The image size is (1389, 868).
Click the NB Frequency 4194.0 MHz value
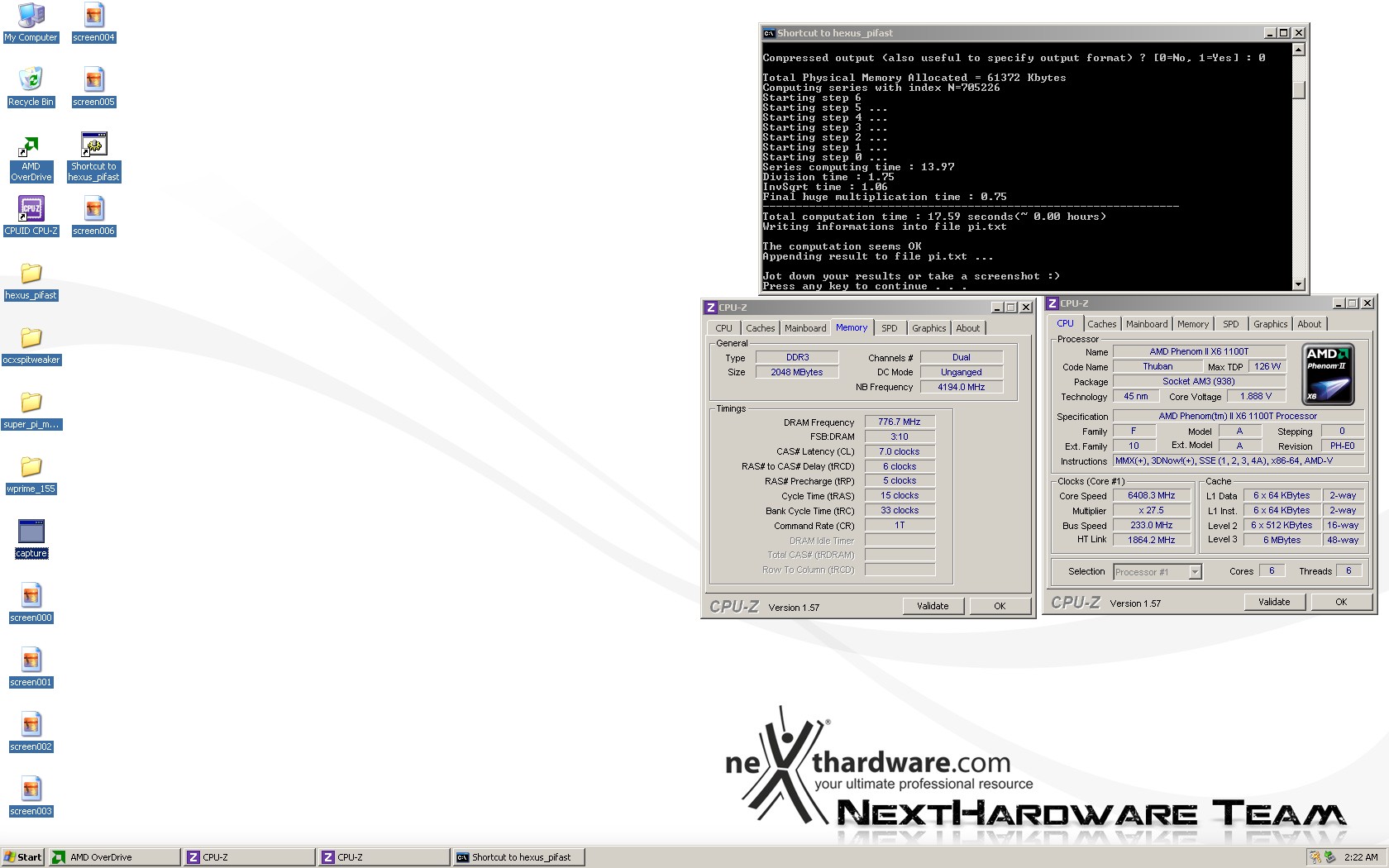point(961,387)
